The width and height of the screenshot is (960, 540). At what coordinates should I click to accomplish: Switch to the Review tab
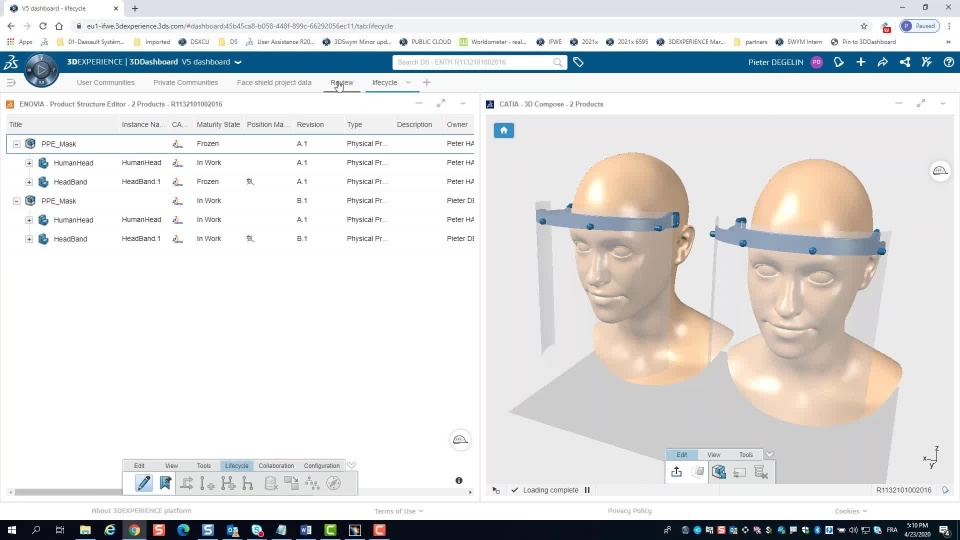(x=342, y=82)
